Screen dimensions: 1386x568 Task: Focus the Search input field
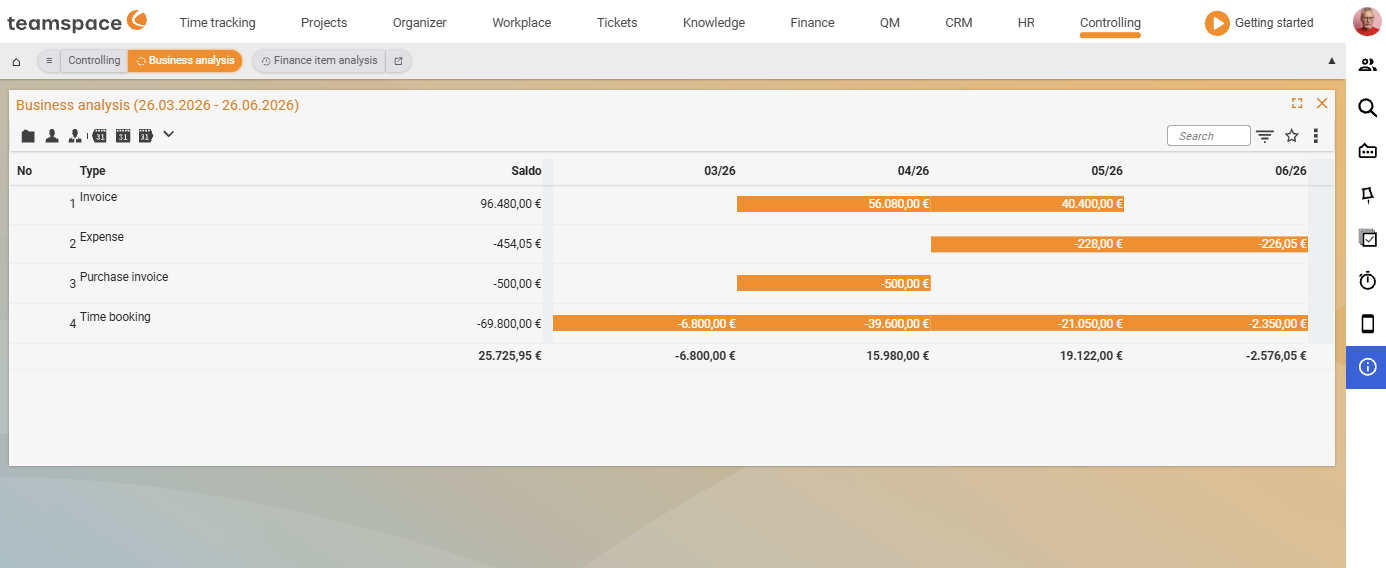point(1209,136)
